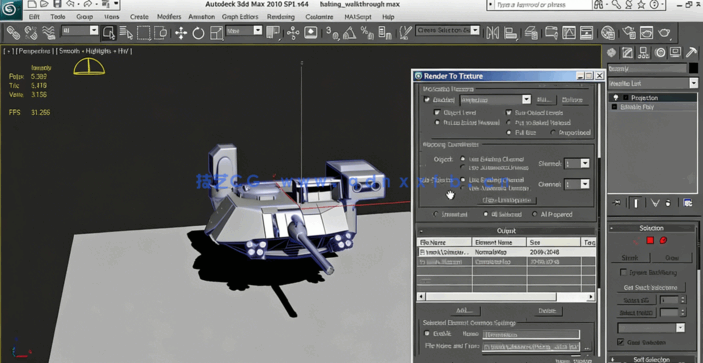Toggle Enabled checkbox in Projection Mapping
This screenshot has width=703, height=363.
427,100
